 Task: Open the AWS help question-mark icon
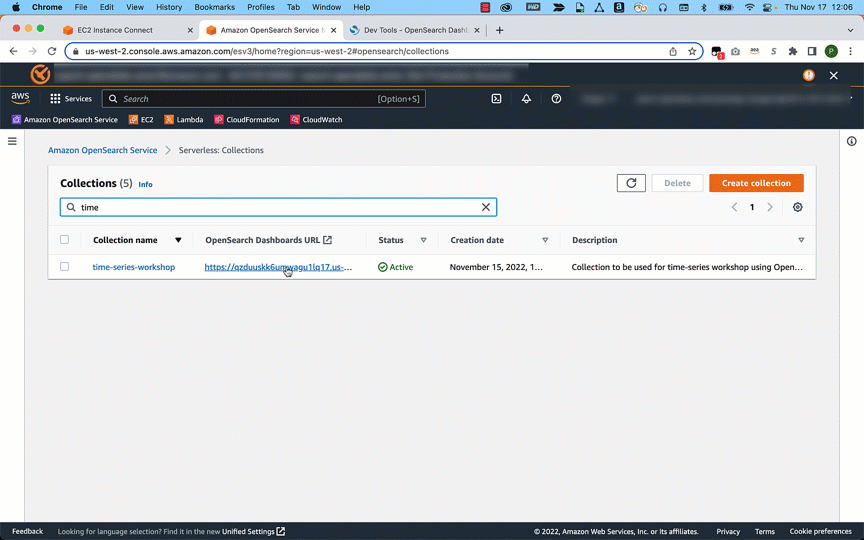[x=557, y=99]
